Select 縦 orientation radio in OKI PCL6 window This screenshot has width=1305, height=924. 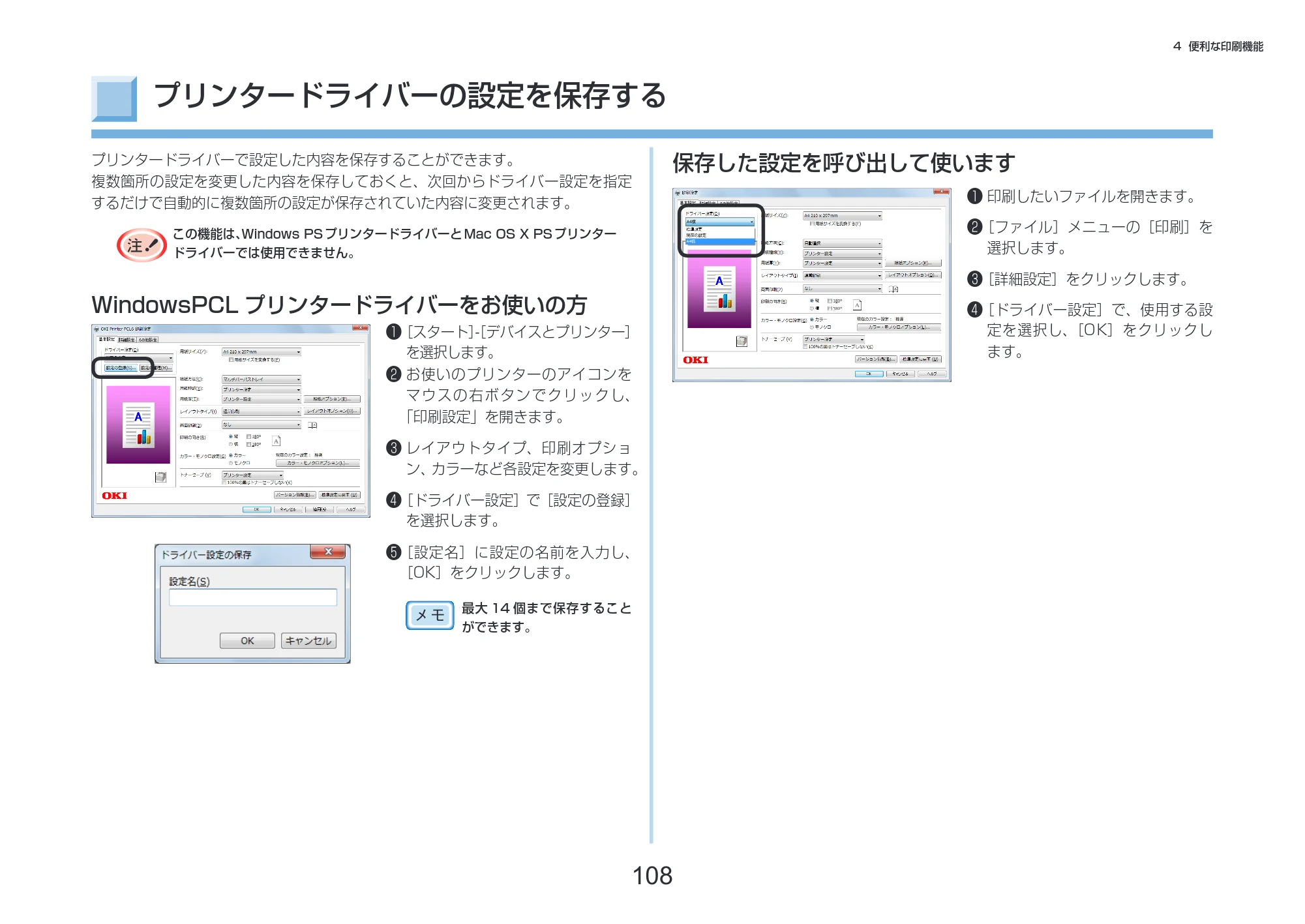pos(231,436)
